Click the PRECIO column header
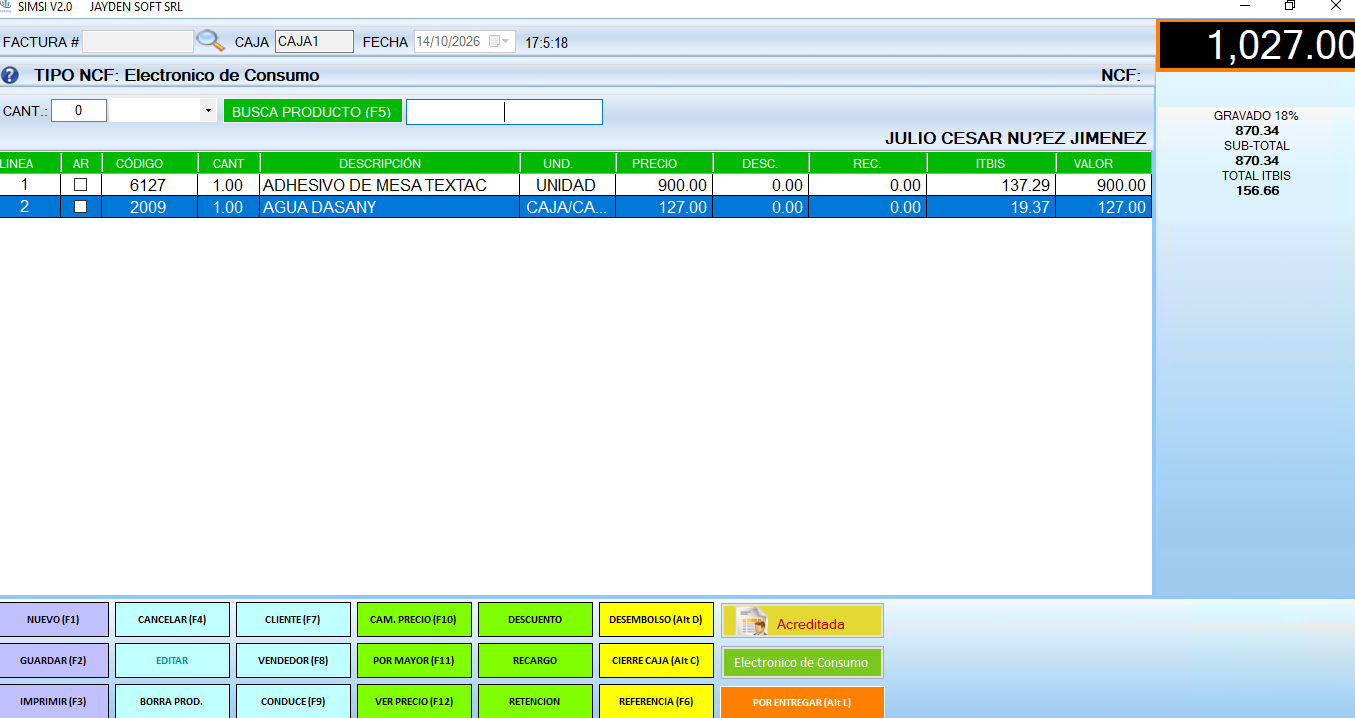Screen dimensions: 1355x718 [x=662, y=163]
